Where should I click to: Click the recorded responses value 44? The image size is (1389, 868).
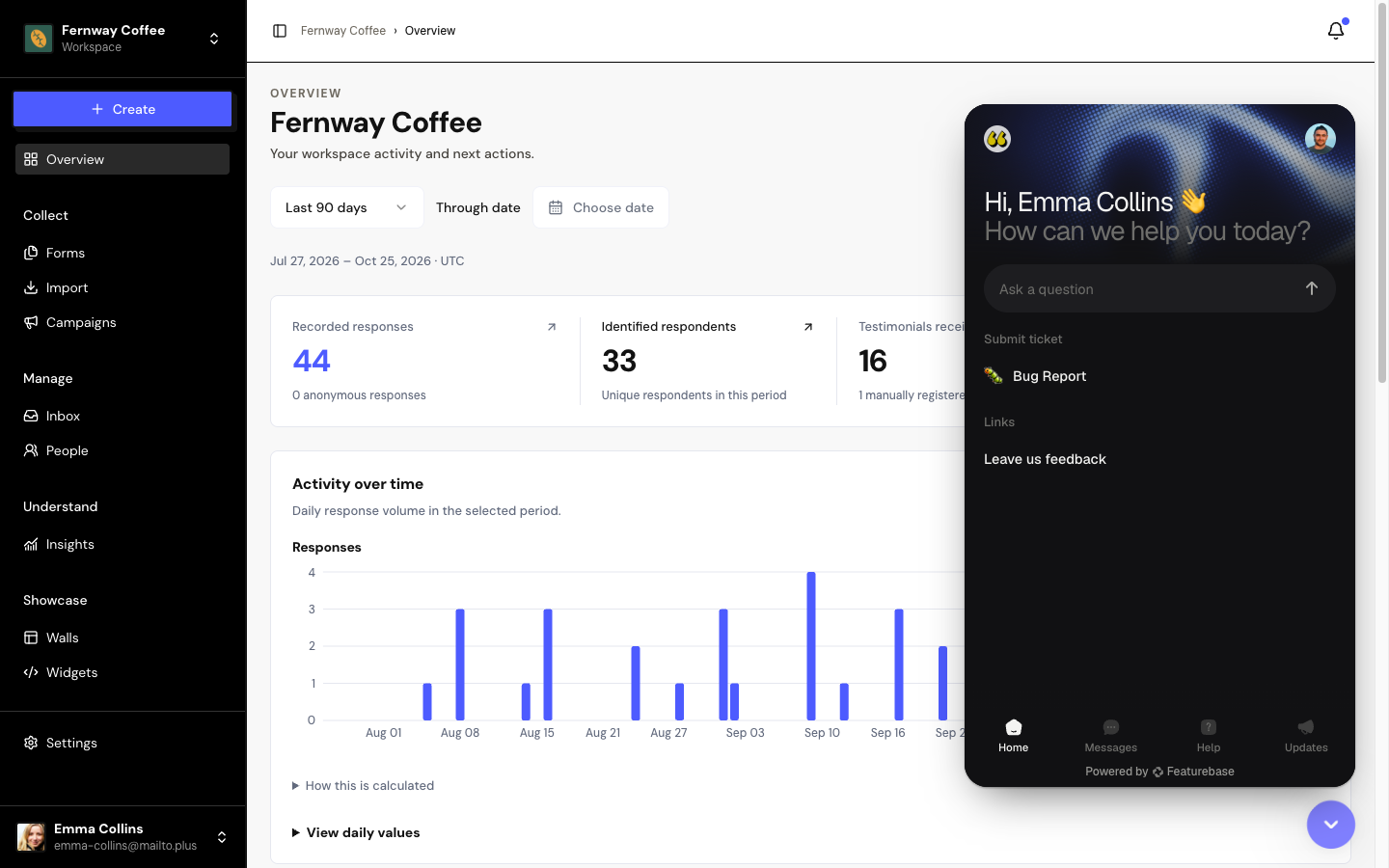[312, 361]
